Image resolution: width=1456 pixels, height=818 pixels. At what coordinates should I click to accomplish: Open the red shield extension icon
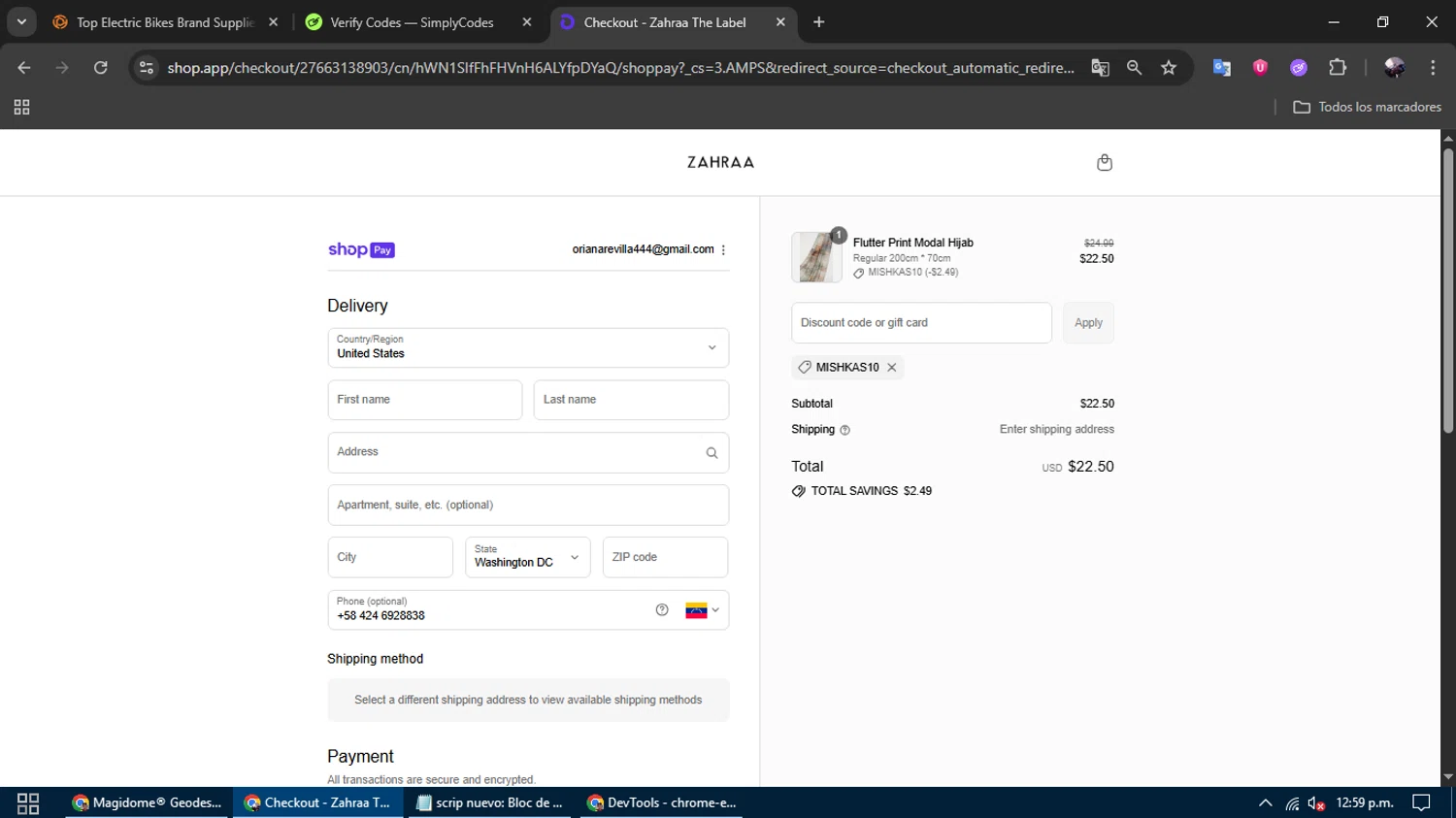point(1260,67)
